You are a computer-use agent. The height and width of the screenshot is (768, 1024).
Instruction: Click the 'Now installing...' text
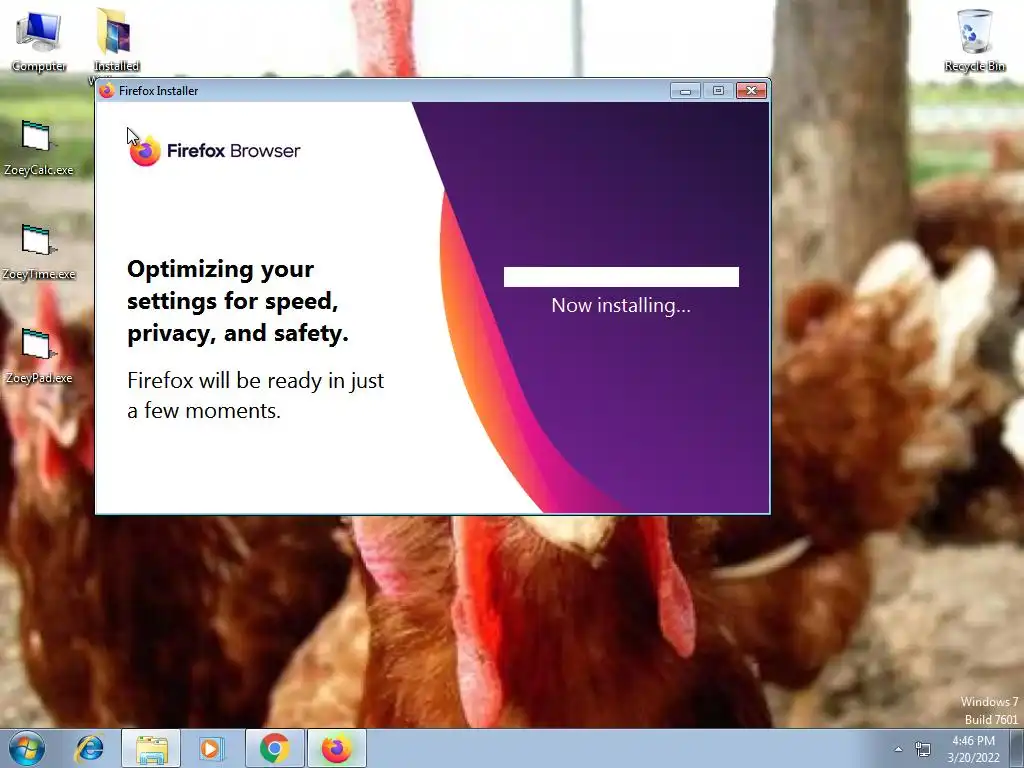click(x=620, y=305)
